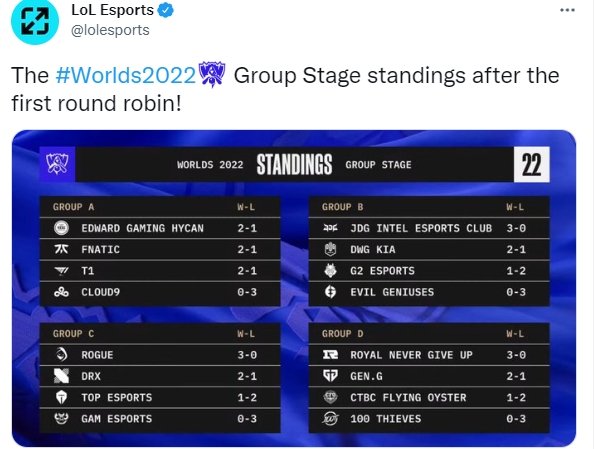This screenshot has height=449, width=595.
Task: Click the @lolesports handle
Action: pyautogui.click(x=110, y=30)
